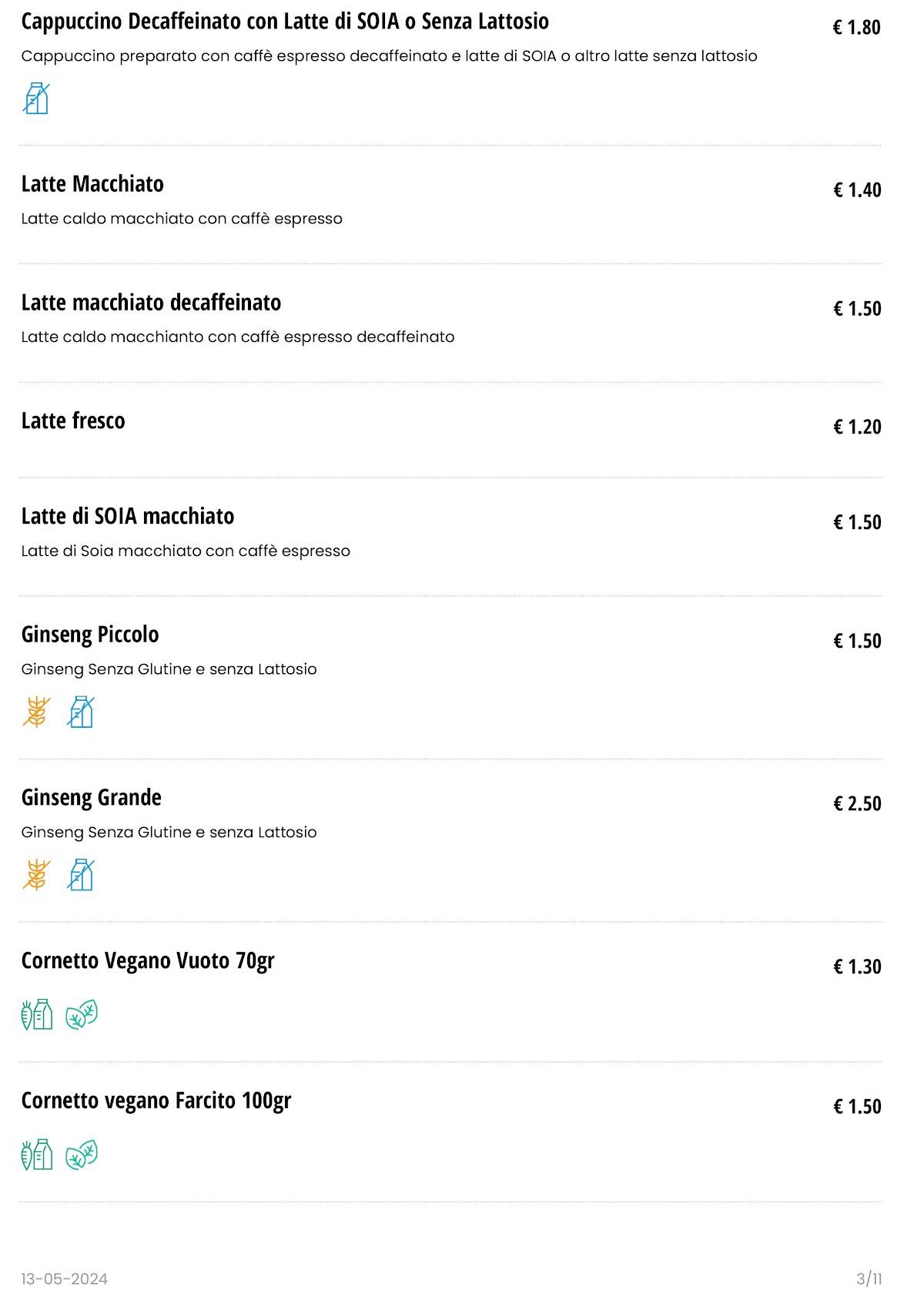Click green leaves icon under Cornetto Vegano Vuoto
This screenshot has width=924, height=1297.
(x=82, y=1014)
